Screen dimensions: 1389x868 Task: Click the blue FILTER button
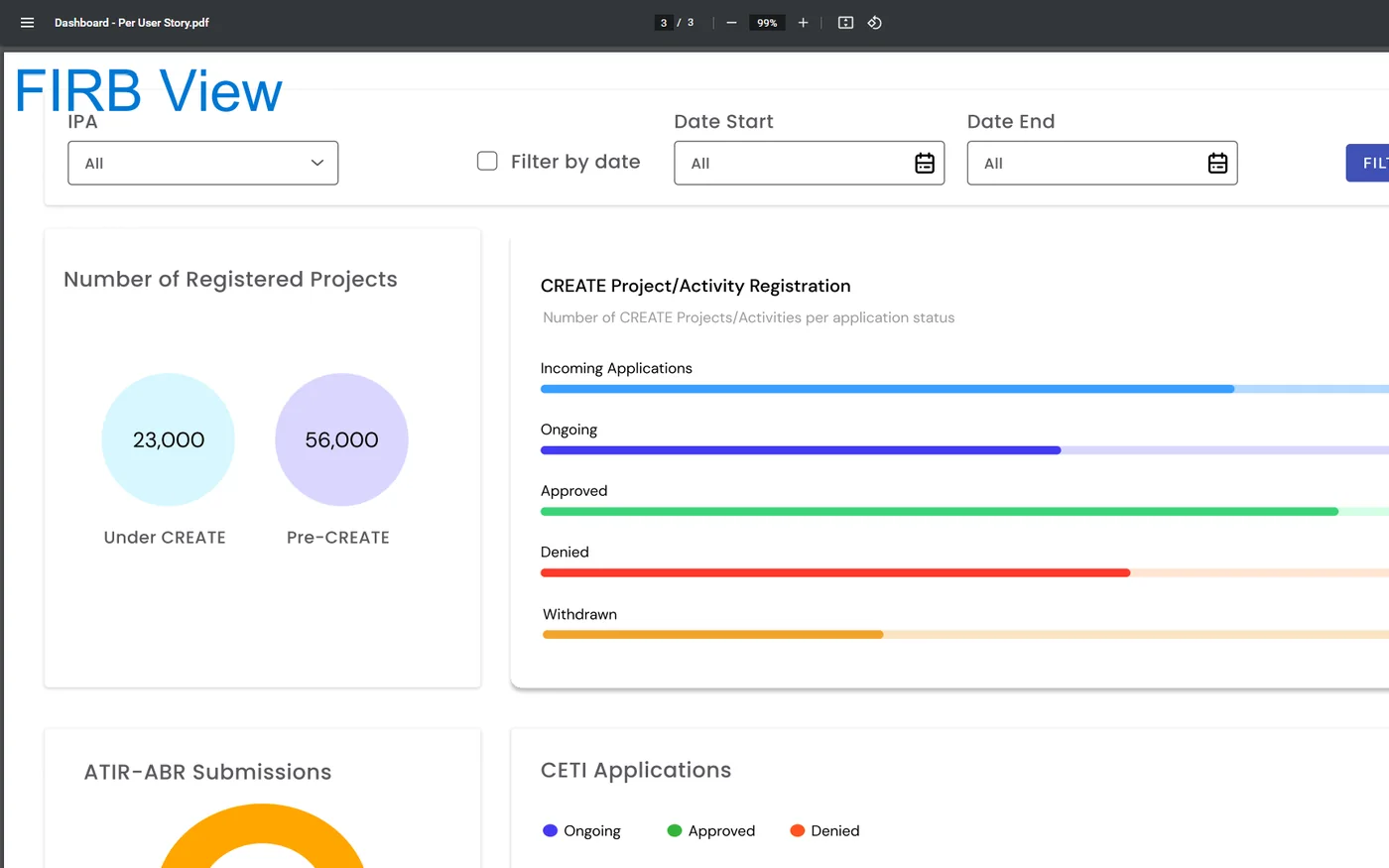pyautogui.click(x=1367, y=164)
